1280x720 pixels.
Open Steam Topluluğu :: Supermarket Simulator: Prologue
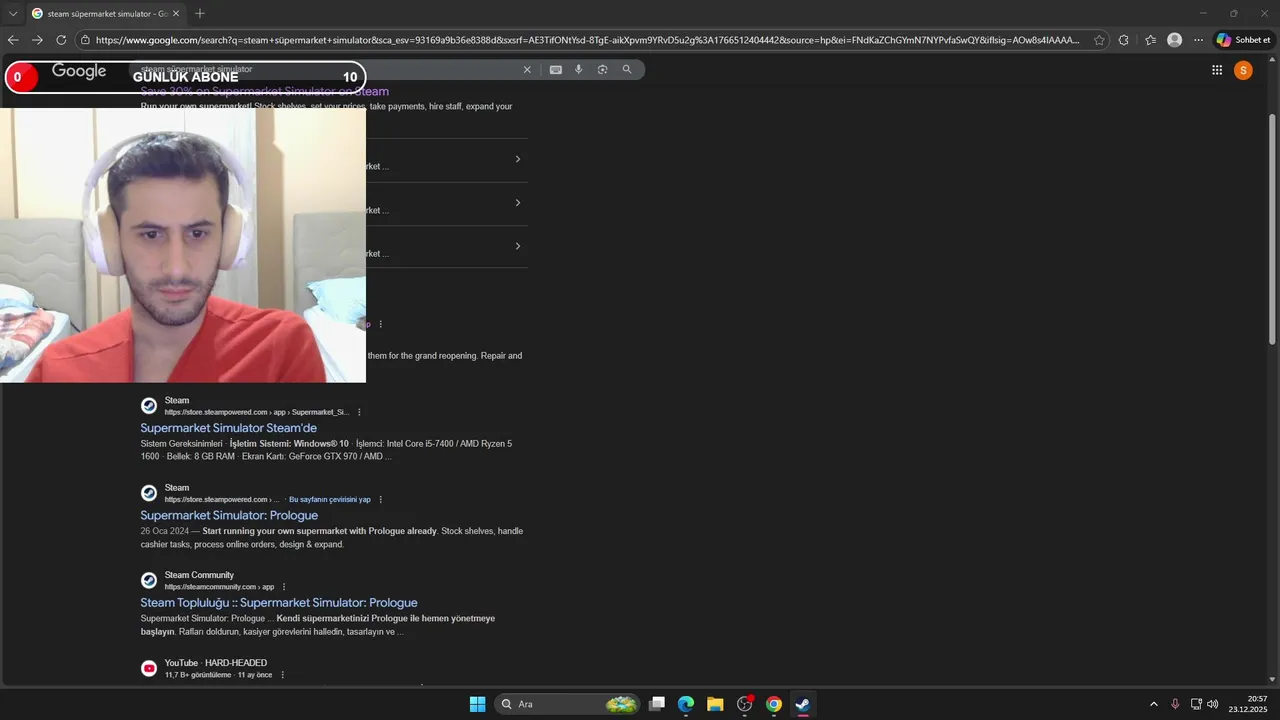pyautogui.click(x=279, y=602)
